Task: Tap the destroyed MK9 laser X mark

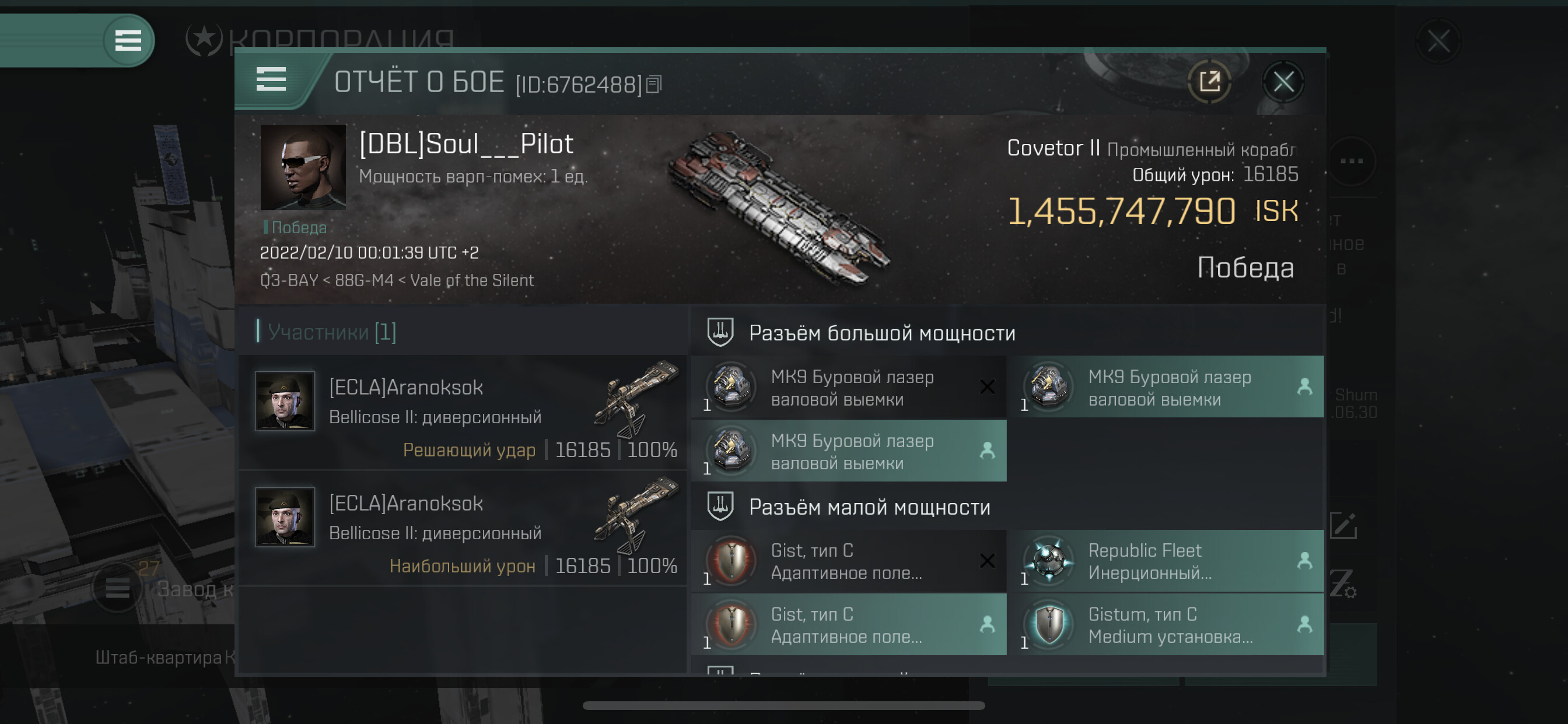Action: (986, 387)
